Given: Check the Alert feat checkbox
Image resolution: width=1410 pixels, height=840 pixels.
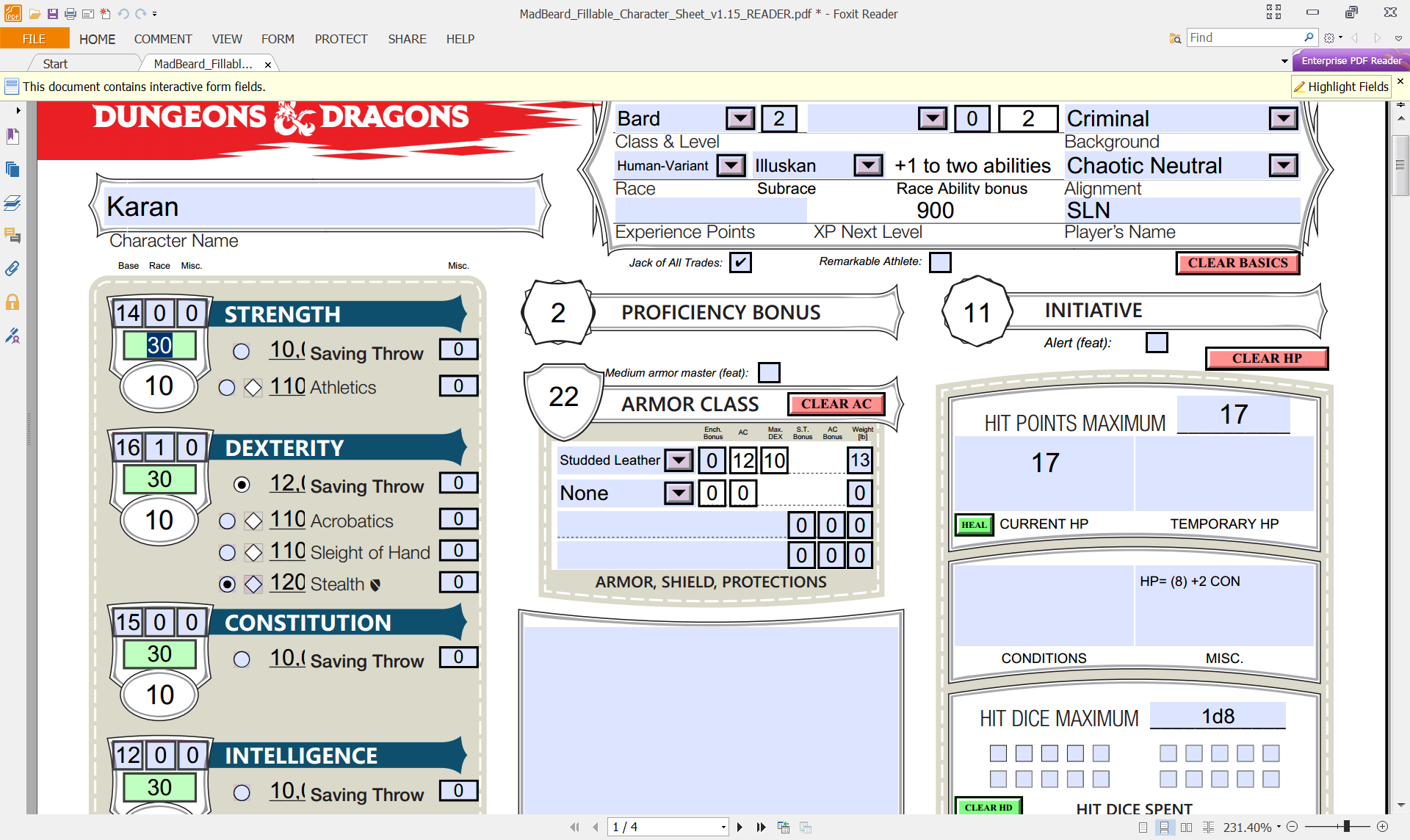Looking at the screenshot, I should 1157,342.
